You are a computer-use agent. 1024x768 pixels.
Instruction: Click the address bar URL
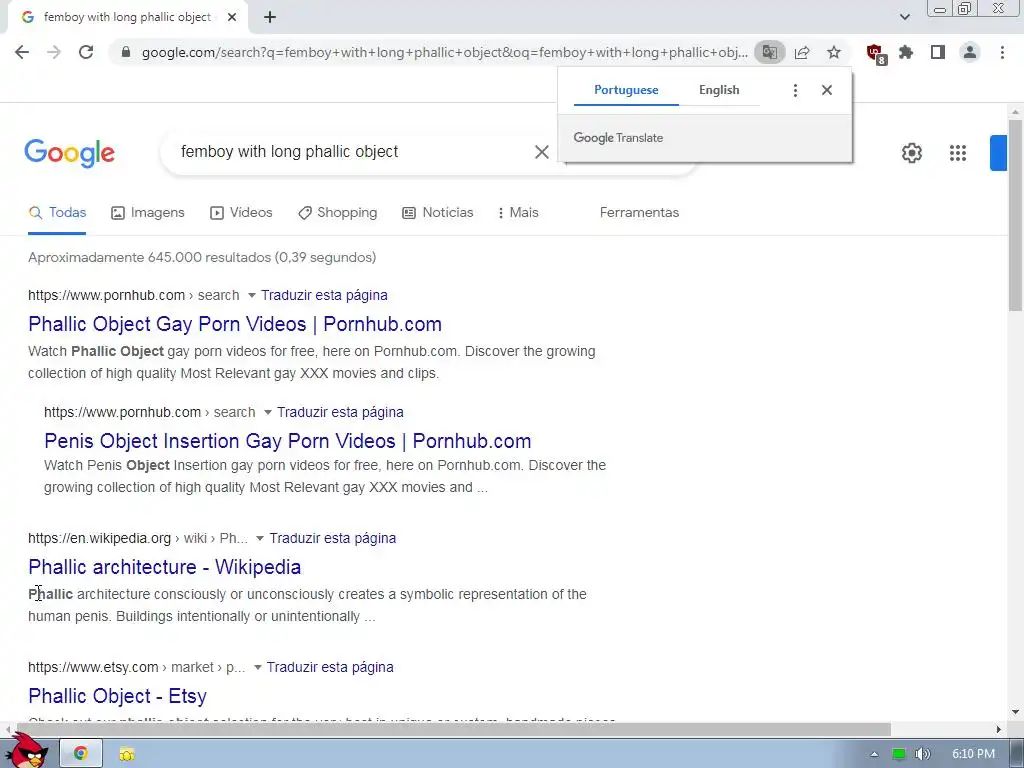click(x=444, y=52)
